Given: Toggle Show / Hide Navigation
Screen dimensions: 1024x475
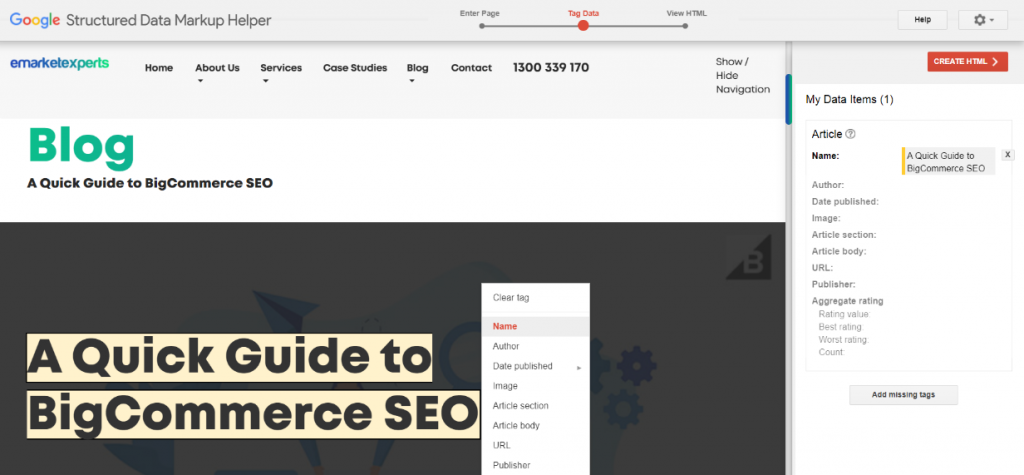Looking at the screenshot, I should pos(742,76).
